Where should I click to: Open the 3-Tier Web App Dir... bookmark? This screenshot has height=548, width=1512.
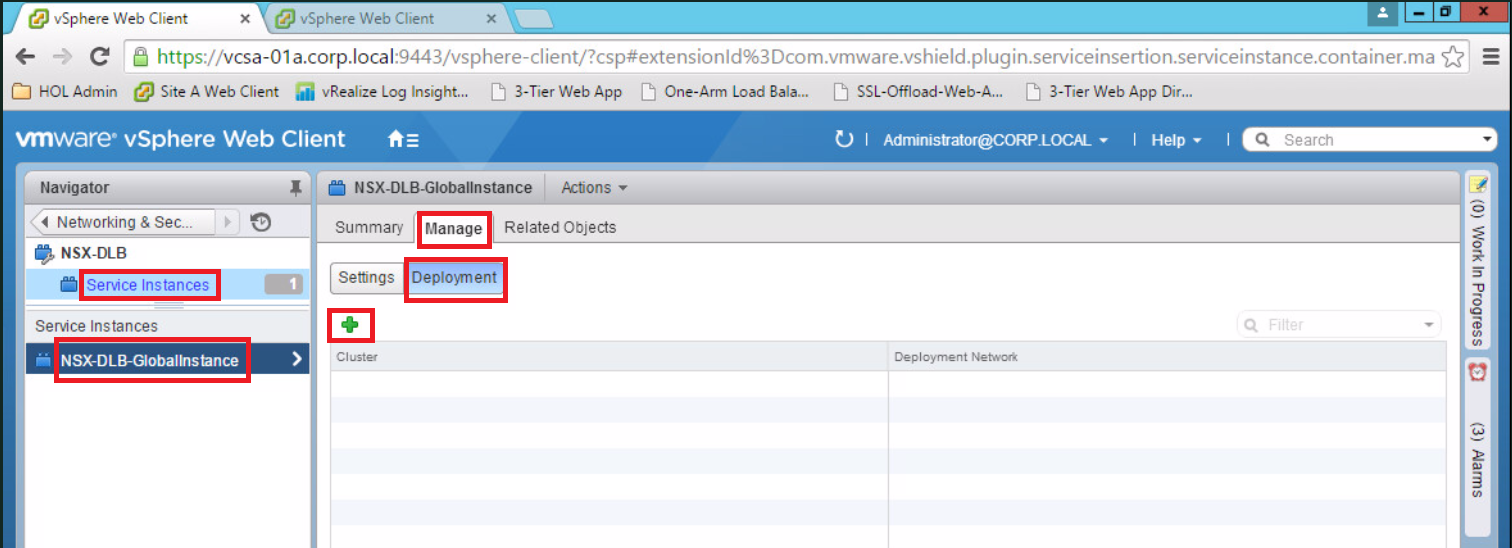pos(1110,92)
